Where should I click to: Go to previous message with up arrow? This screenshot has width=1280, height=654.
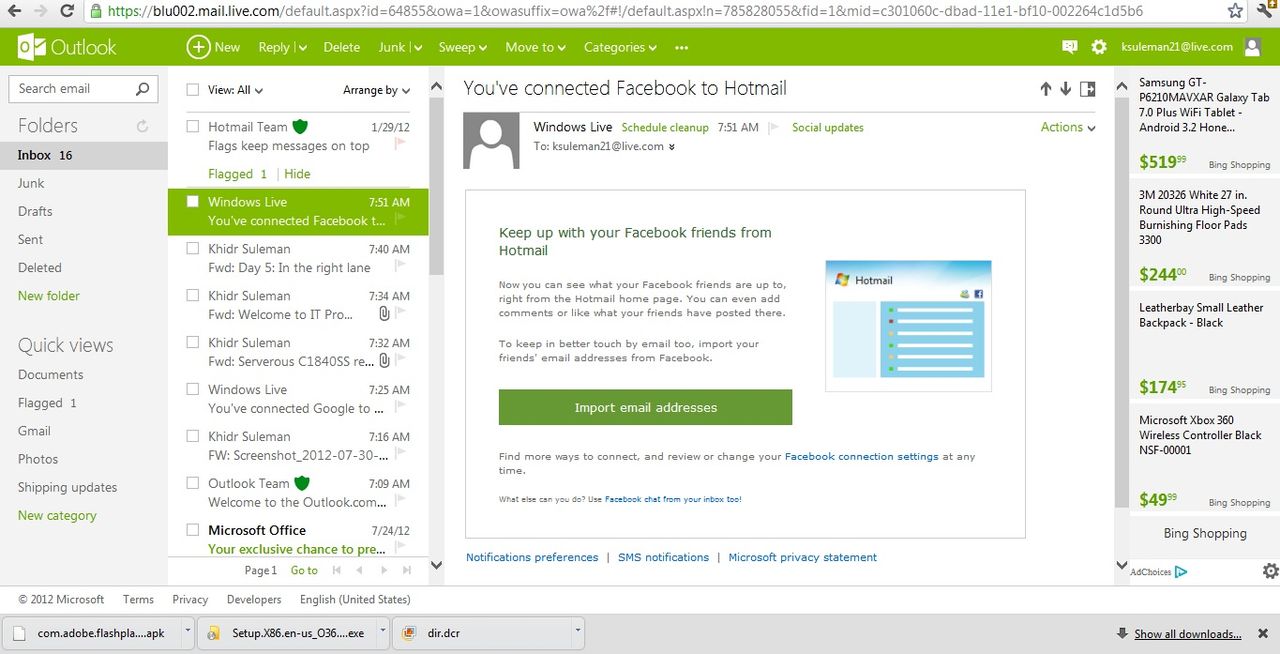click(1046, 89)
